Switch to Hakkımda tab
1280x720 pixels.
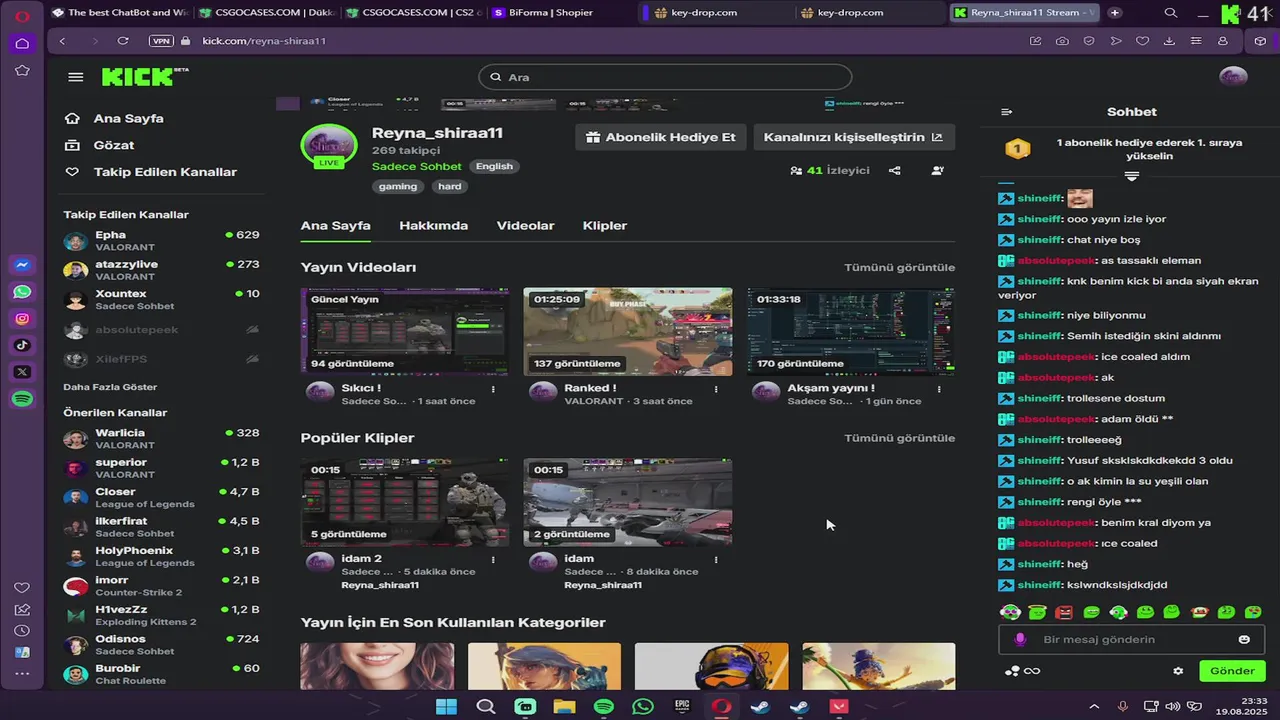point(433,226)
